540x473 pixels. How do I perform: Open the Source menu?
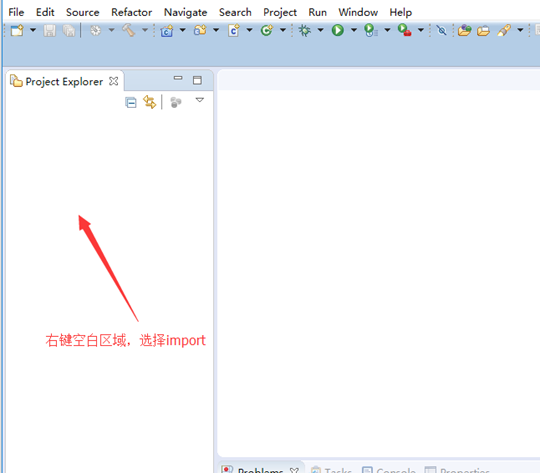[x=83, y=12]
